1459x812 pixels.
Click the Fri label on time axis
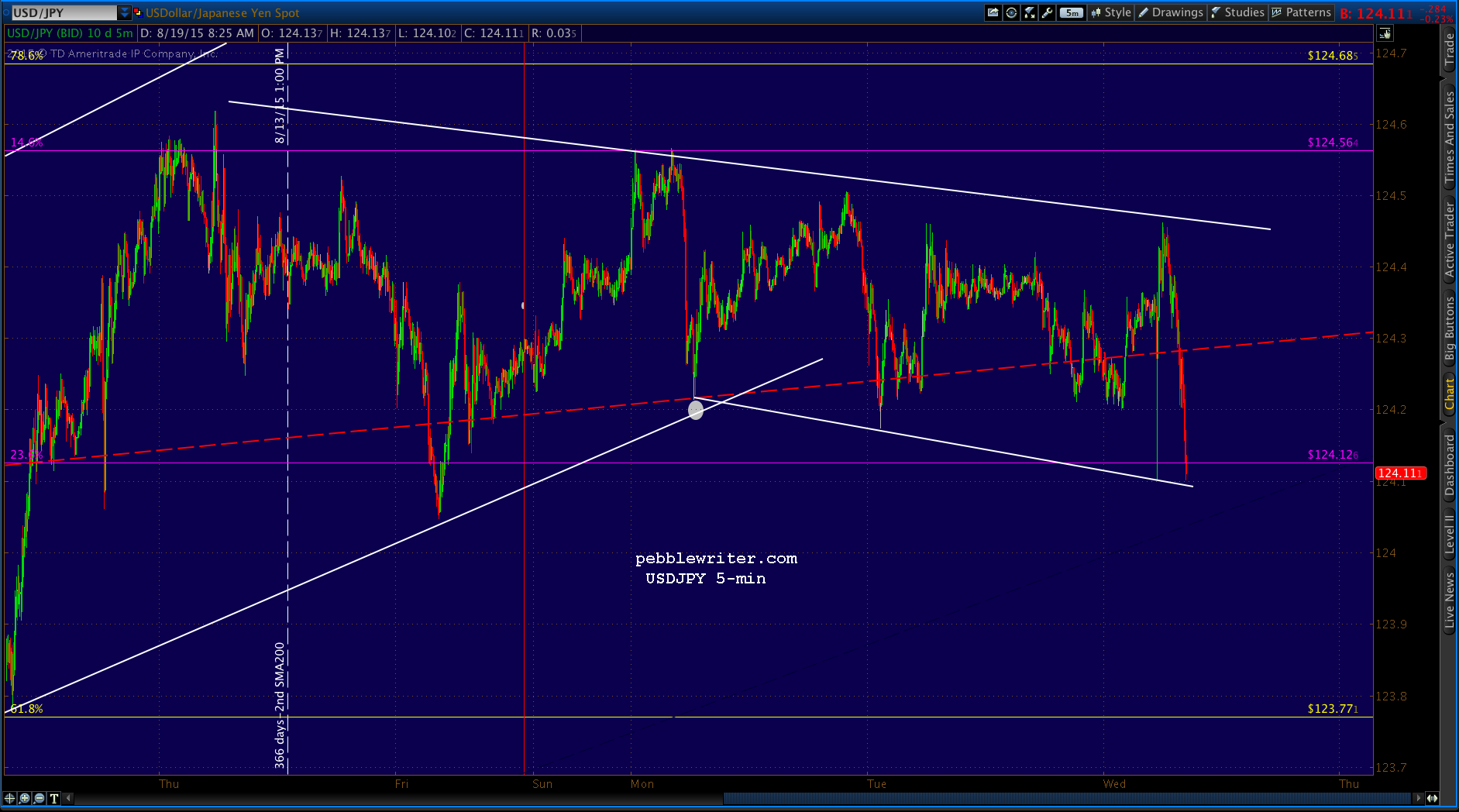coord(401,784)
